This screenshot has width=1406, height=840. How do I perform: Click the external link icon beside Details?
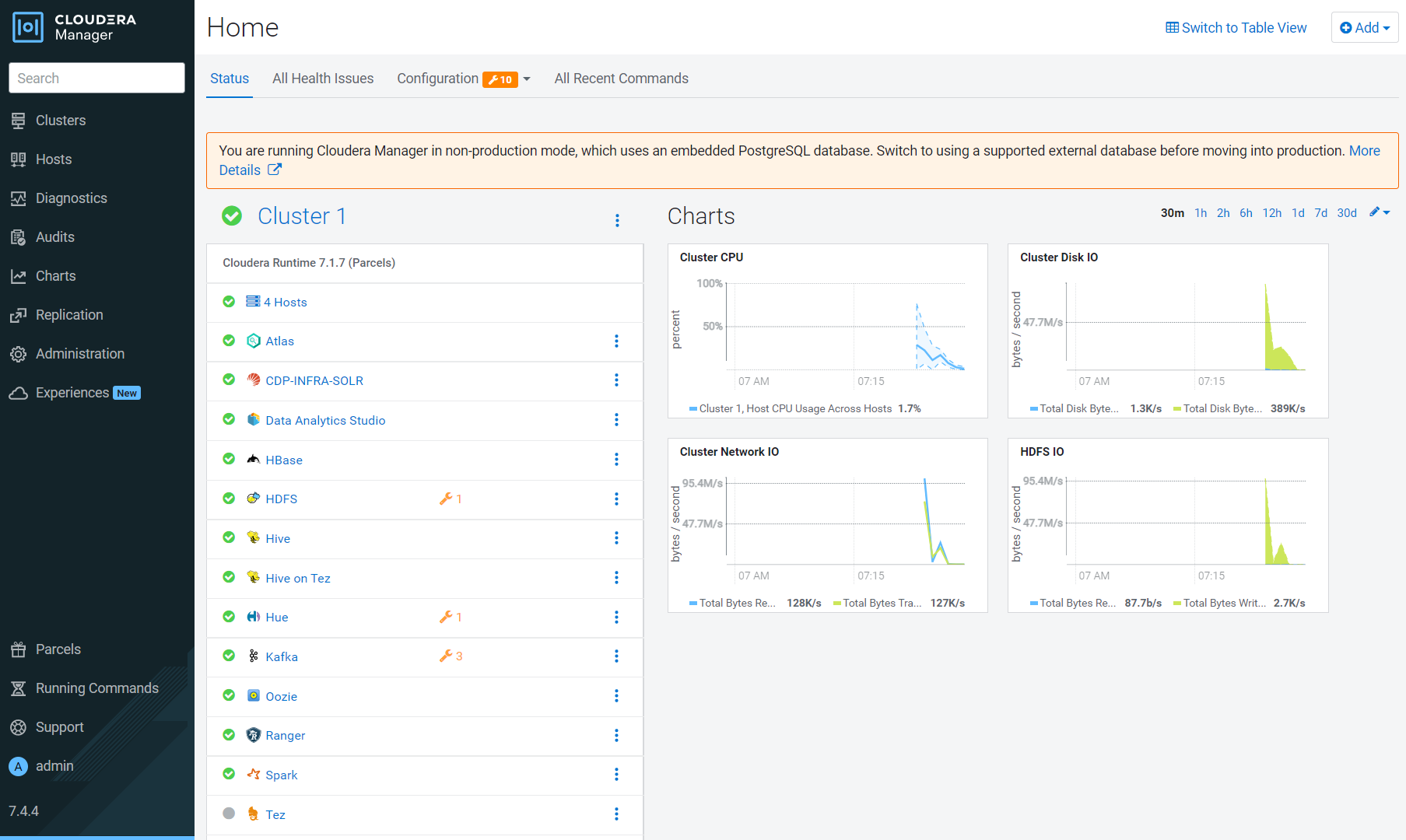pos(275,170)
